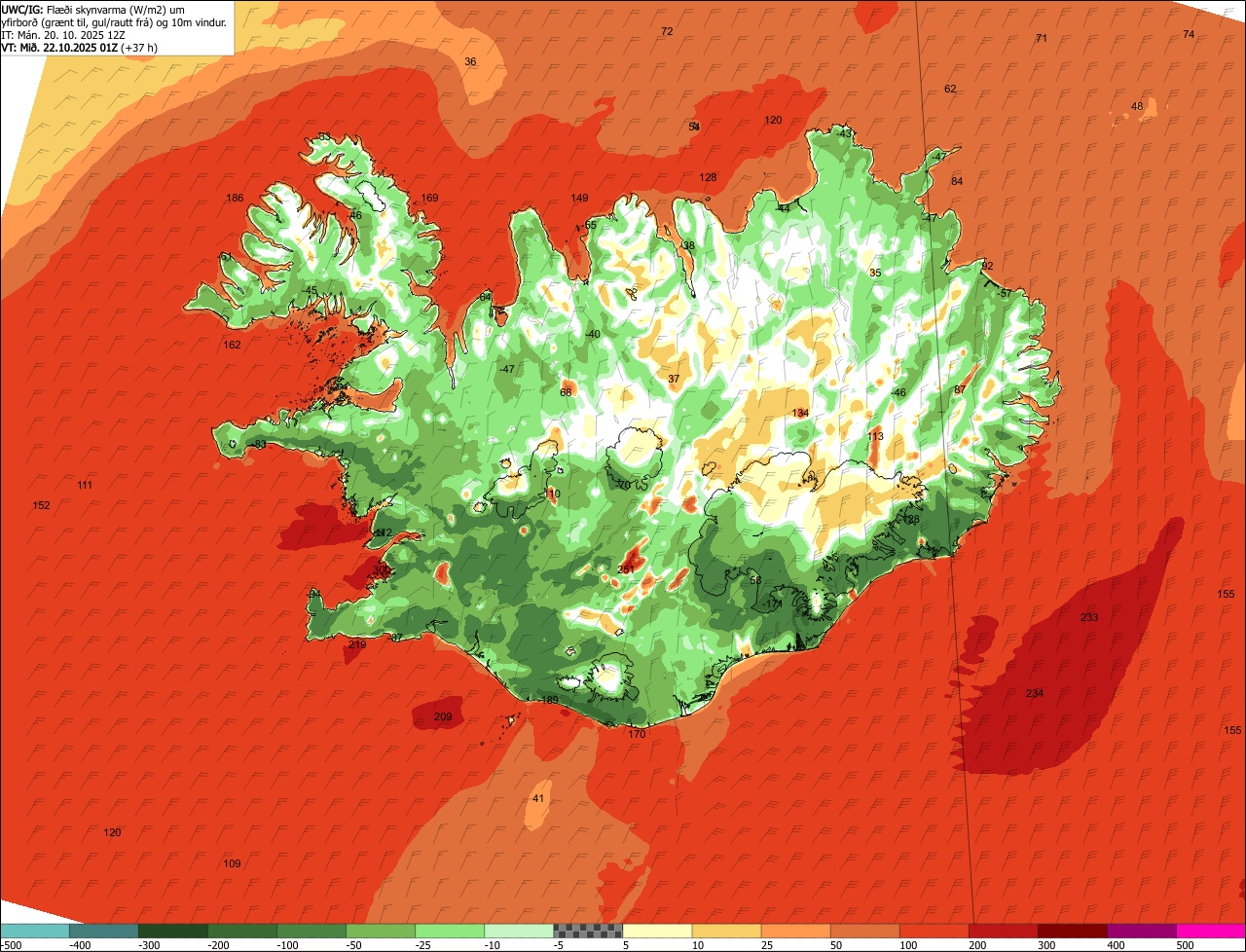Click the valid time line "VT: Mið. 22.10.2025 01Z"
Image resolution: width=1246 pixels, height=952 pixels.
pos(60,47)
